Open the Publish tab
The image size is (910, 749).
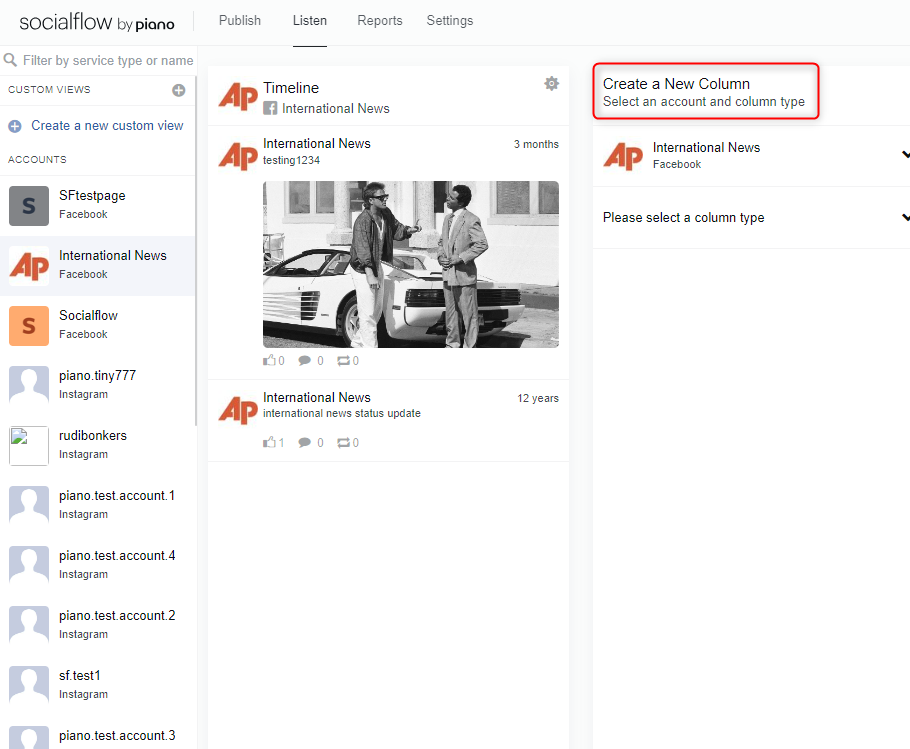point(240,21)
